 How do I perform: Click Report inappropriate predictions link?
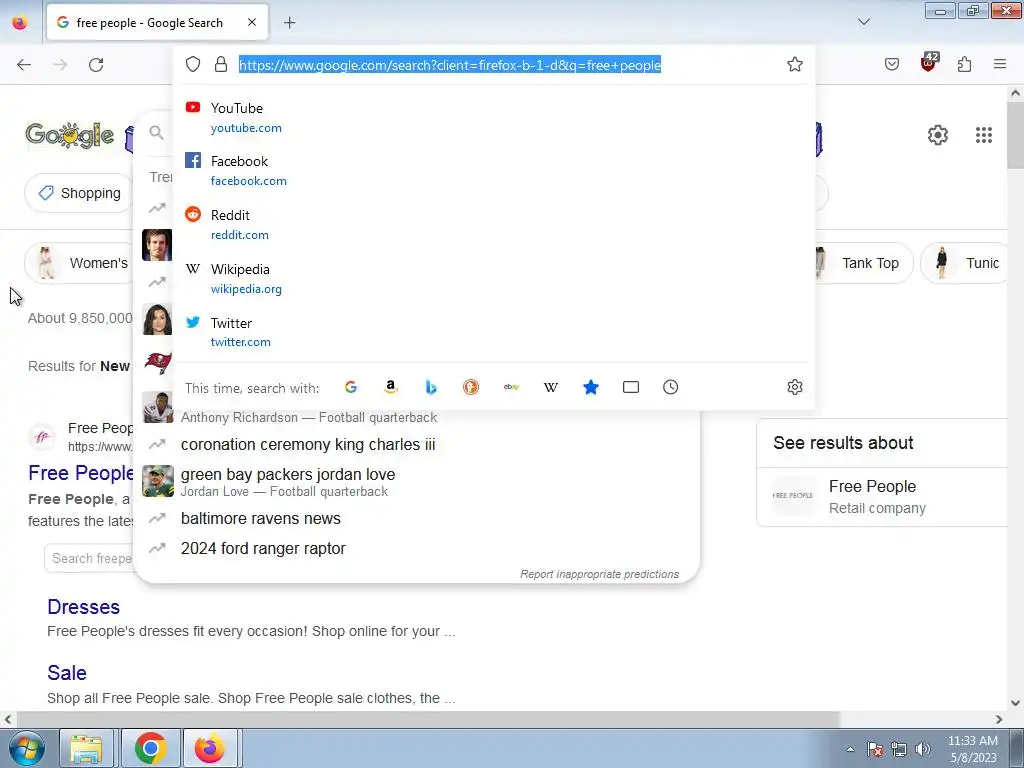click(599, 574)
